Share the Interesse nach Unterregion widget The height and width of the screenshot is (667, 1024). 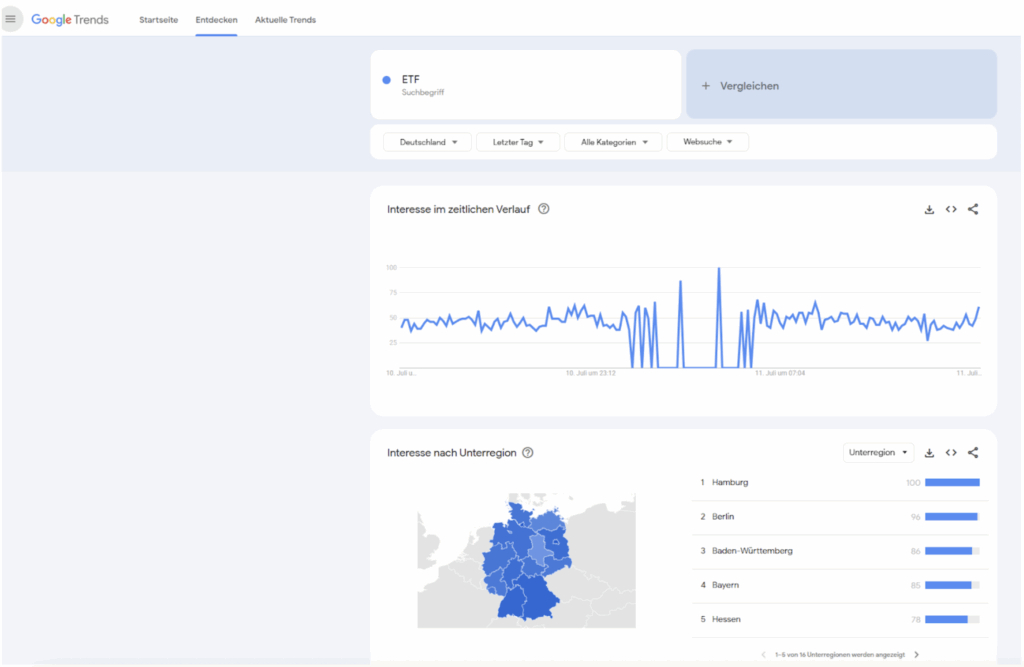[x=973, y=453]
